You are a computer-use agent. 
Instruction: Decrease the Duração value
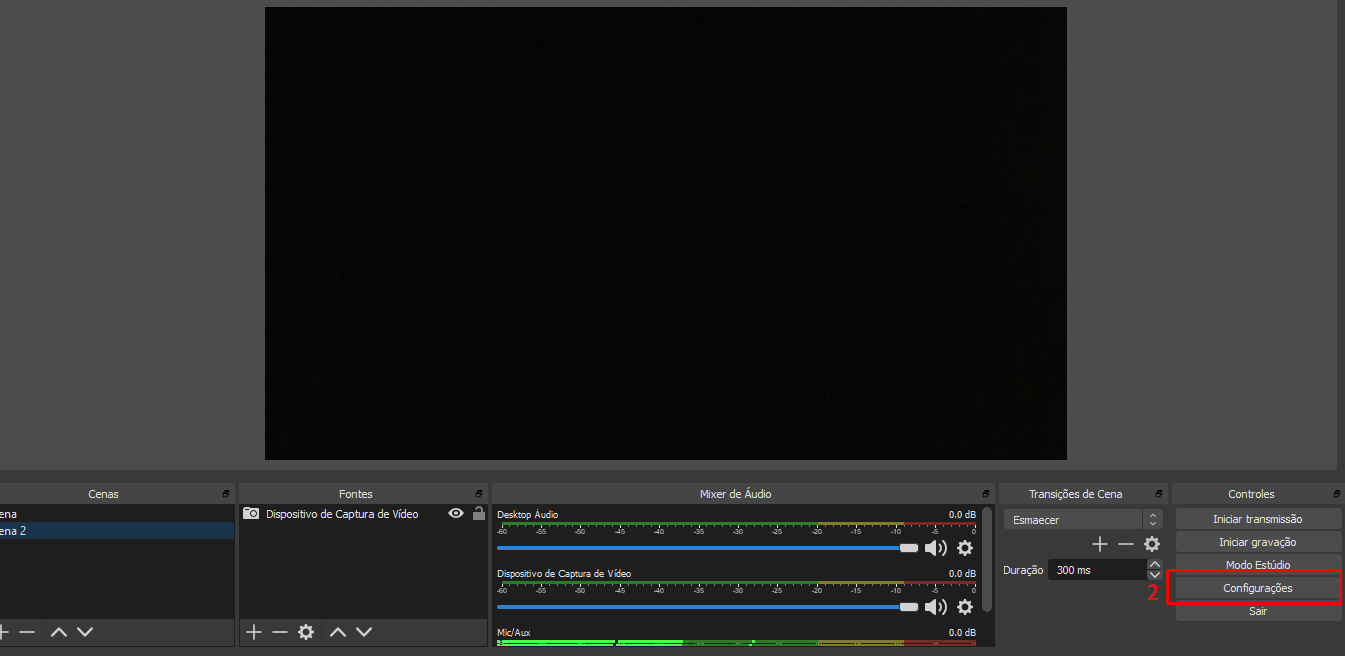(1155, 575)
